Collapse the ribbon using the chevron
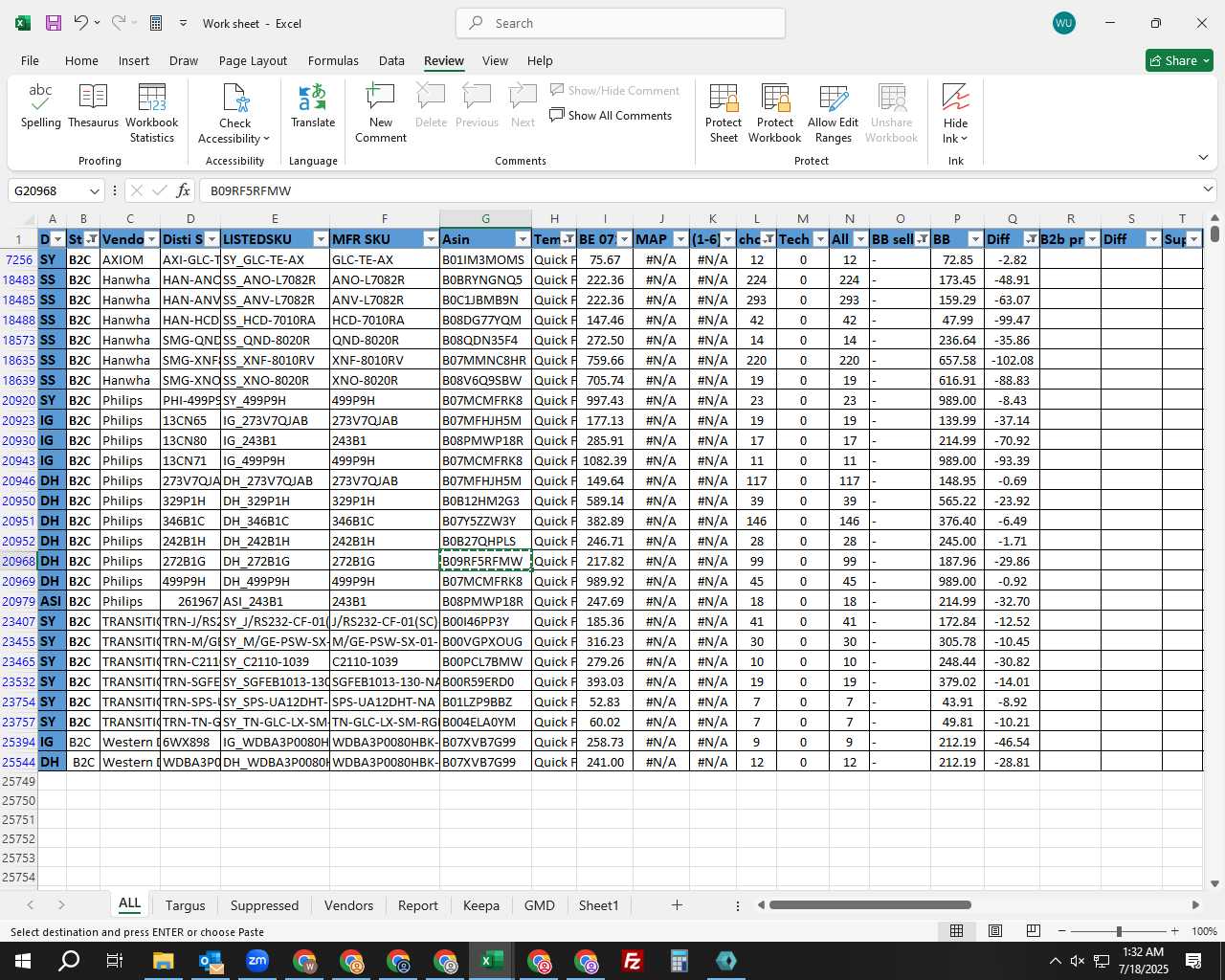Viewport: 1225px width, 980px height. (x=1203, y=157)
